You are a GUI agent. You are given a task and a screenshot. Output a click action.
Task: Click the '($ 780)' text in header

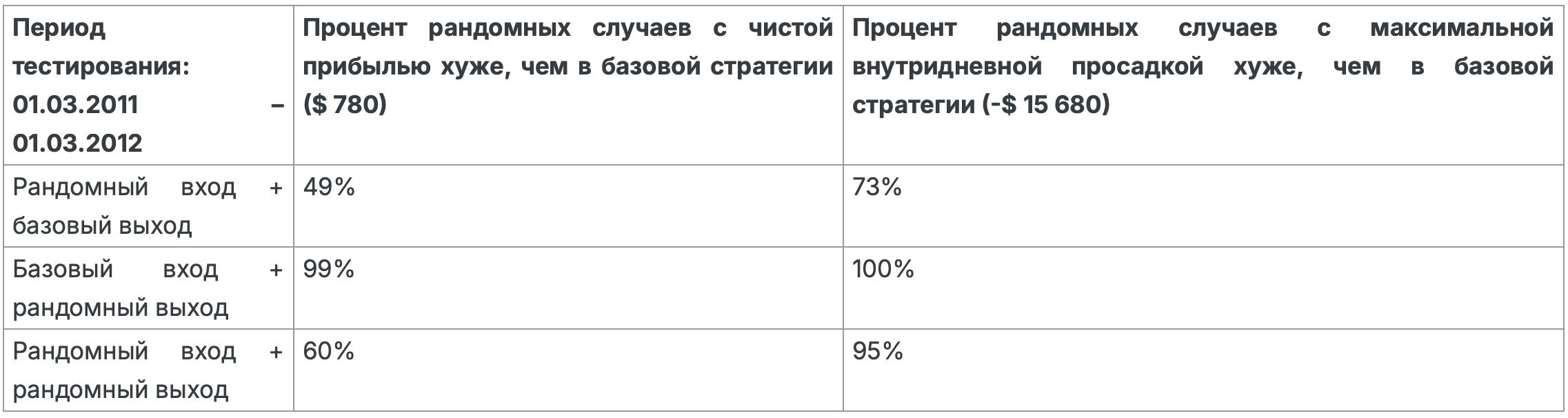click(345, 105)
